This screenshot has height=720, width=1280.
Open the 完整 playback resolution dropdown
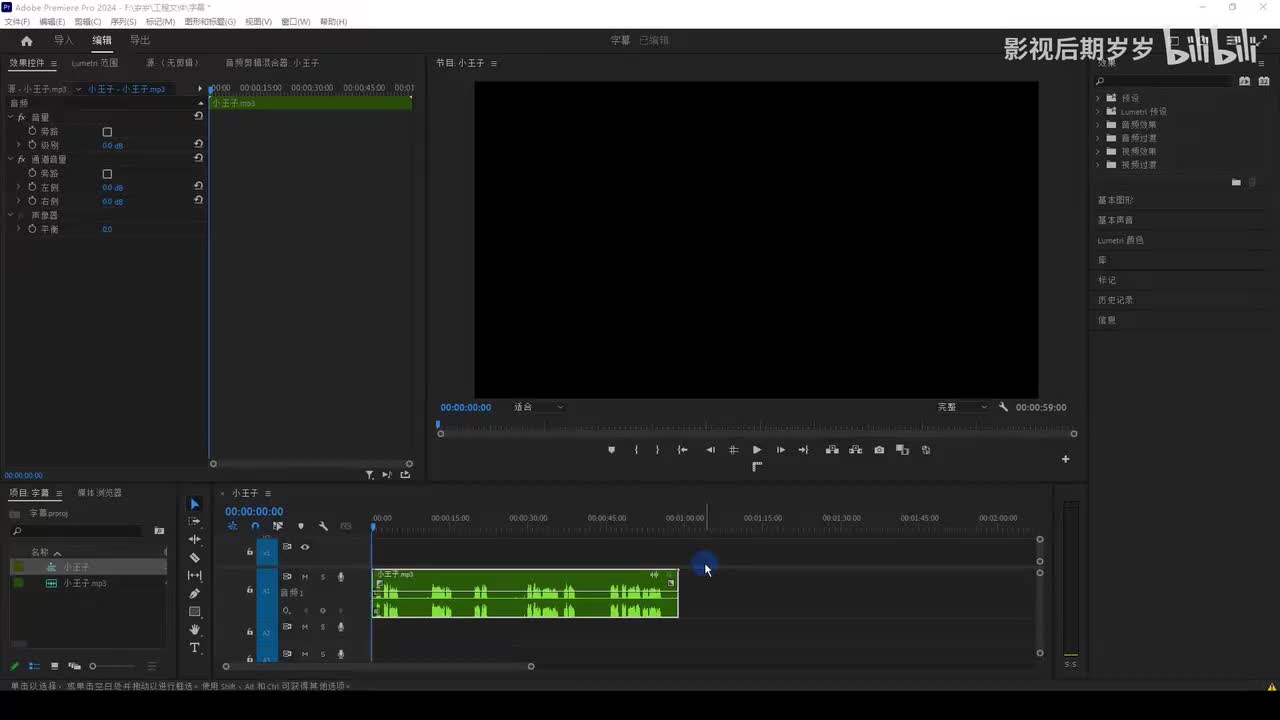click(x=962, y=407)
